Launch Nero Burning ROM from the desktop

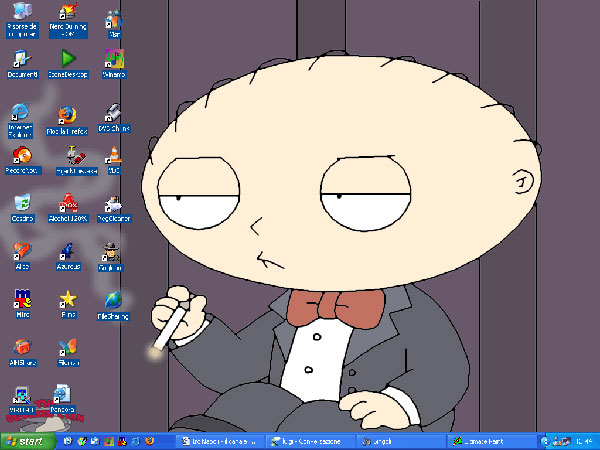click(x=68, y=20)
